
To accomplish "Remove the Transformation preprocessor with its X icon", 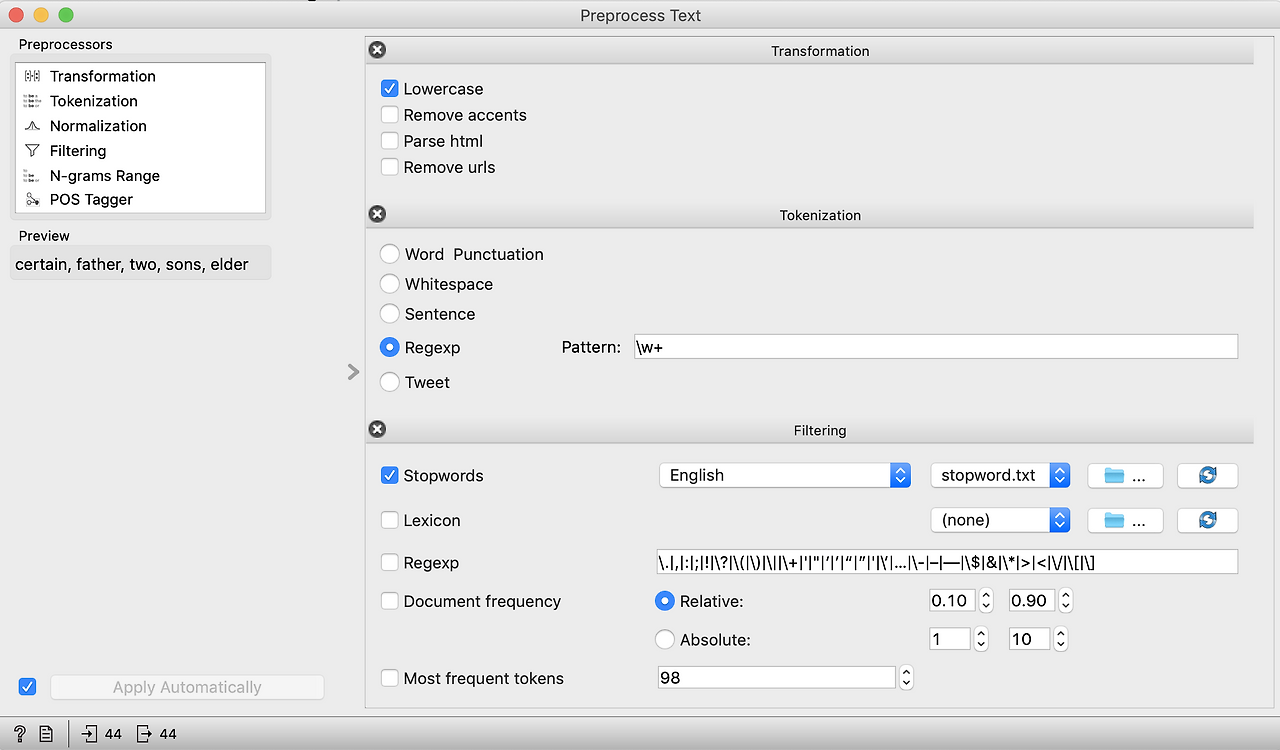I will 377,50.
